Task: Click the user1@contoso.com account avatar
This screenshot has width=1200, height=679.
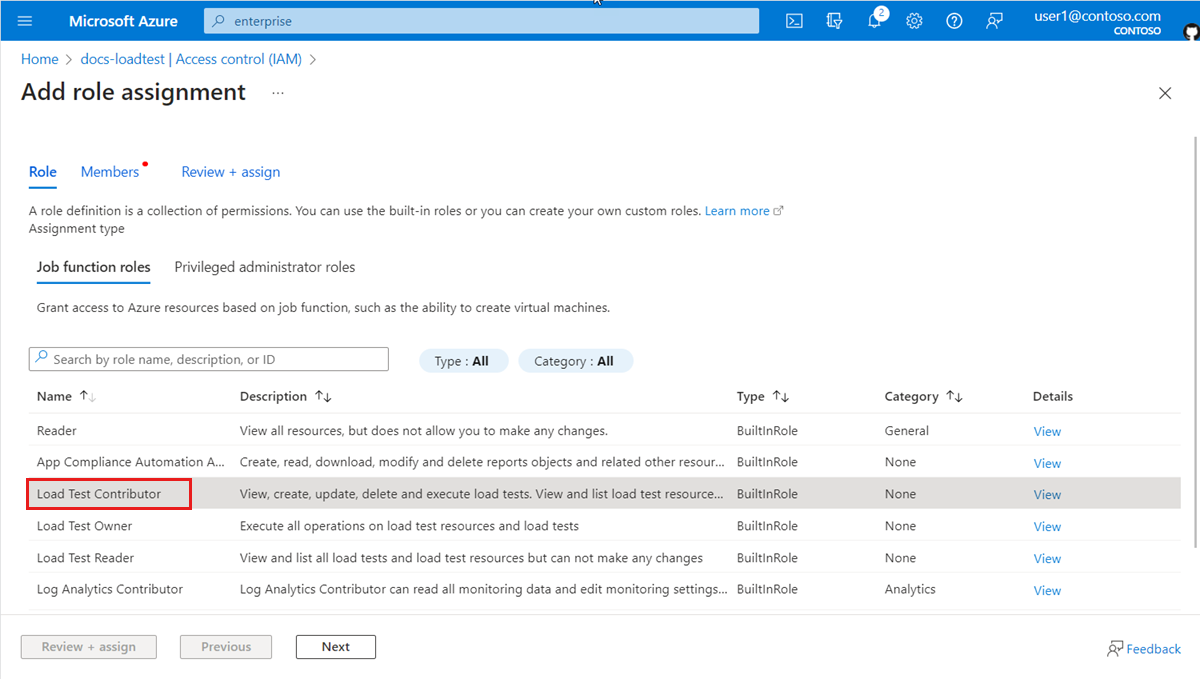Action: pyautogui.click(x=1189, y=31)
